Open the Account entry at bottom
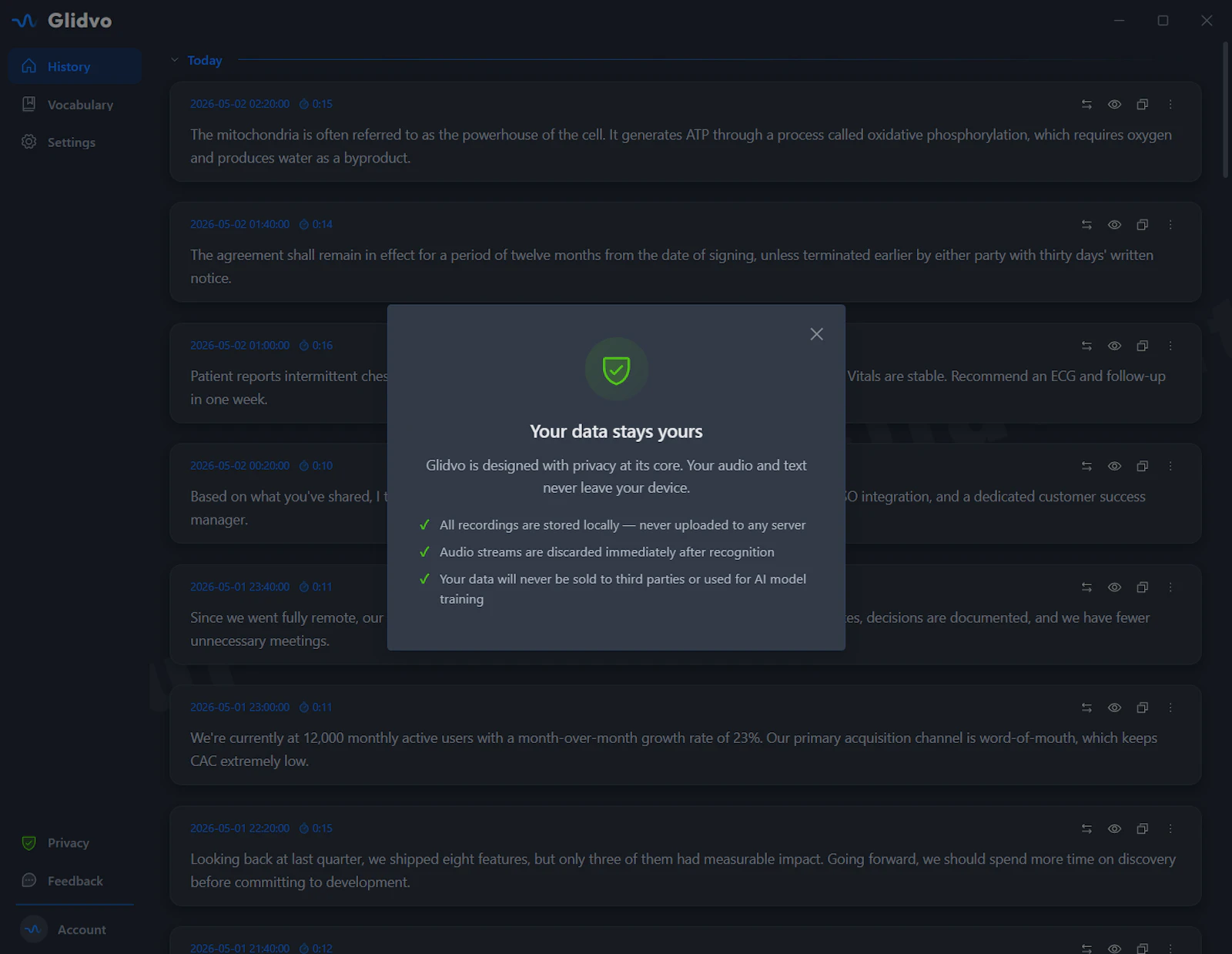The height and width of the screenshot is (954, 1232). coord(75,929)
